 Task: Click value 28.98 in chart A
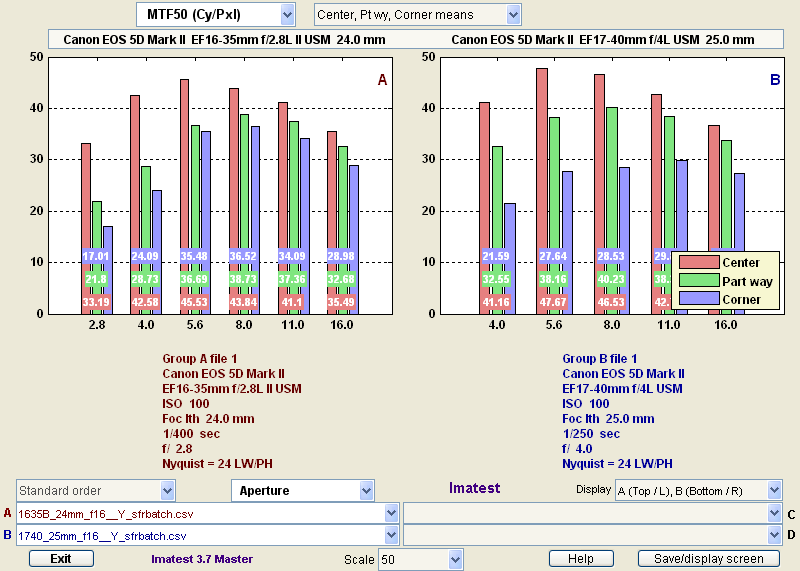click(x=341, y=256)
